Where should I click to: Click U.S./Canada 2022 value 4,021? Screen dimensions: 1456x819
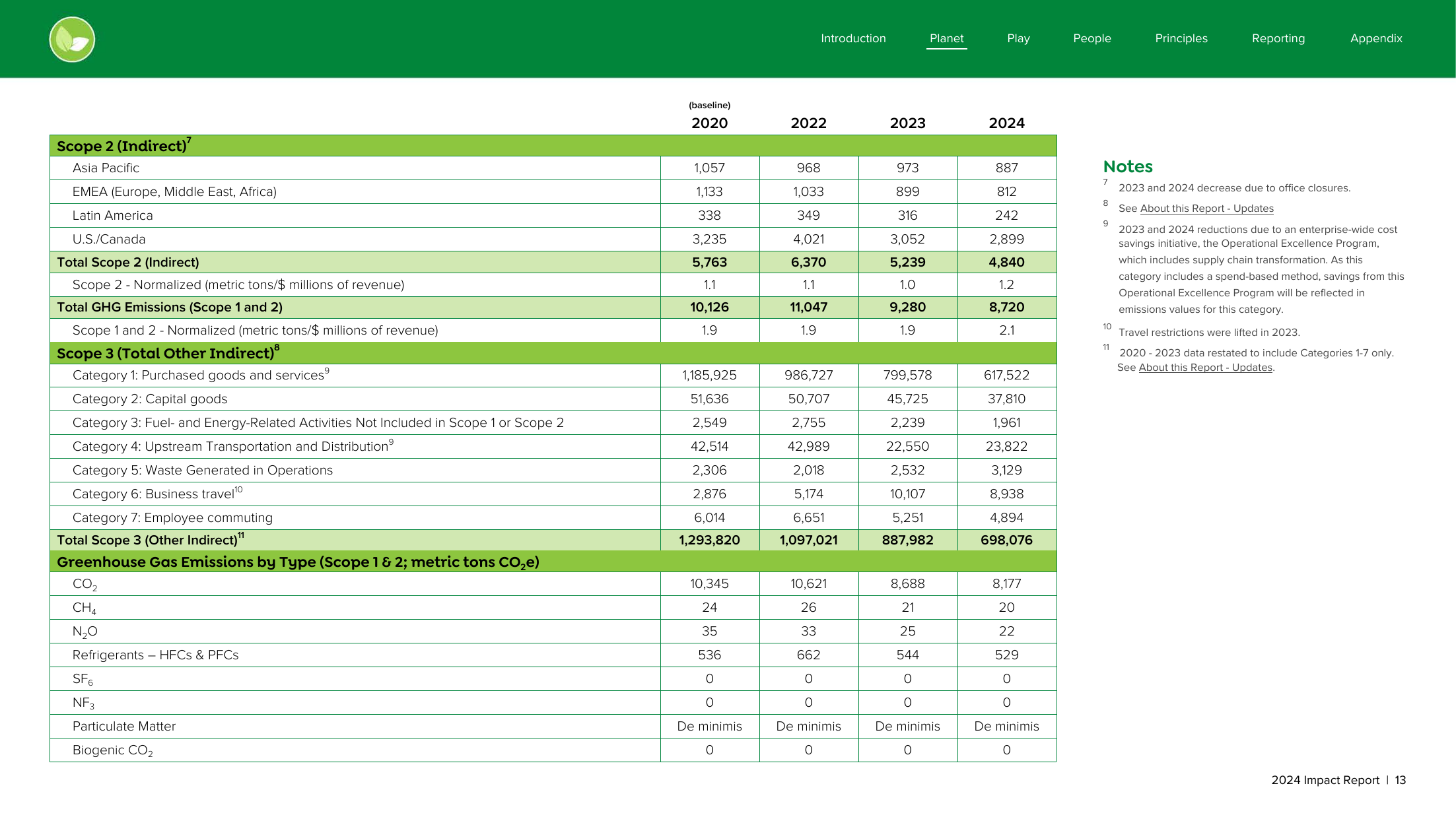point(808,240)
